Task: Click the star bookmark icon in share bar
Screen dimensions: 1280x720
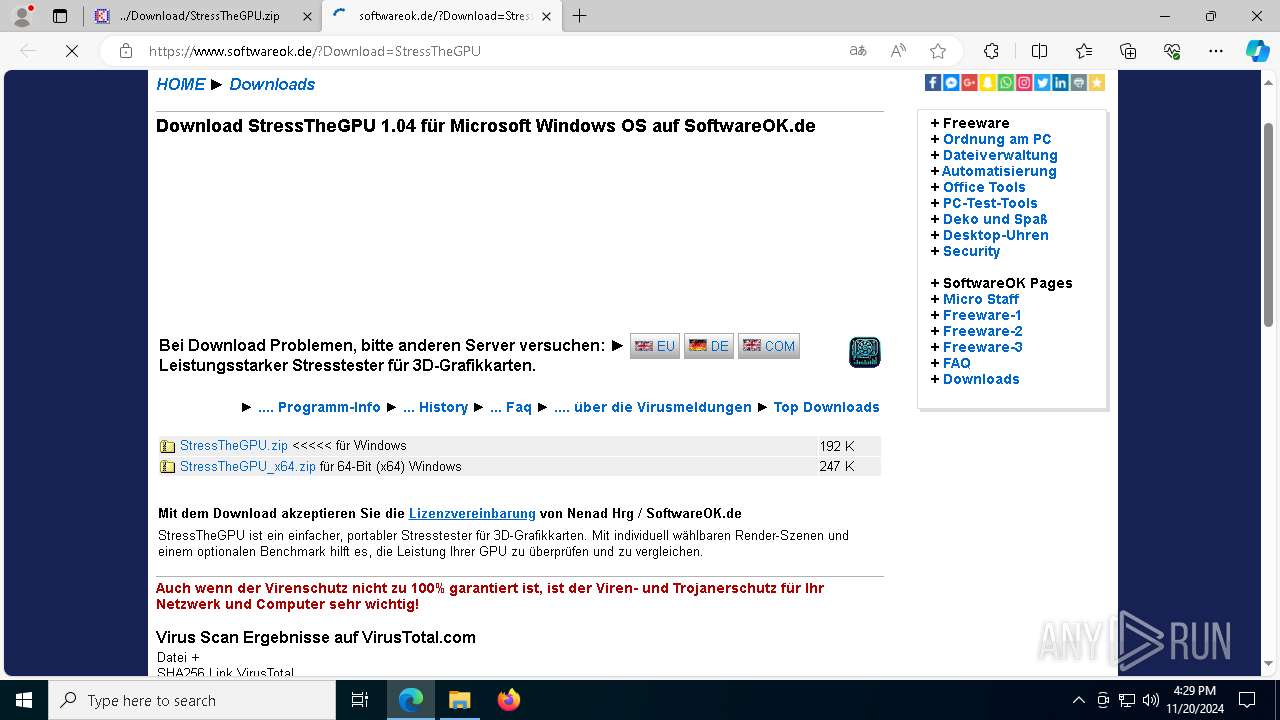Action: click(1097, 83)
